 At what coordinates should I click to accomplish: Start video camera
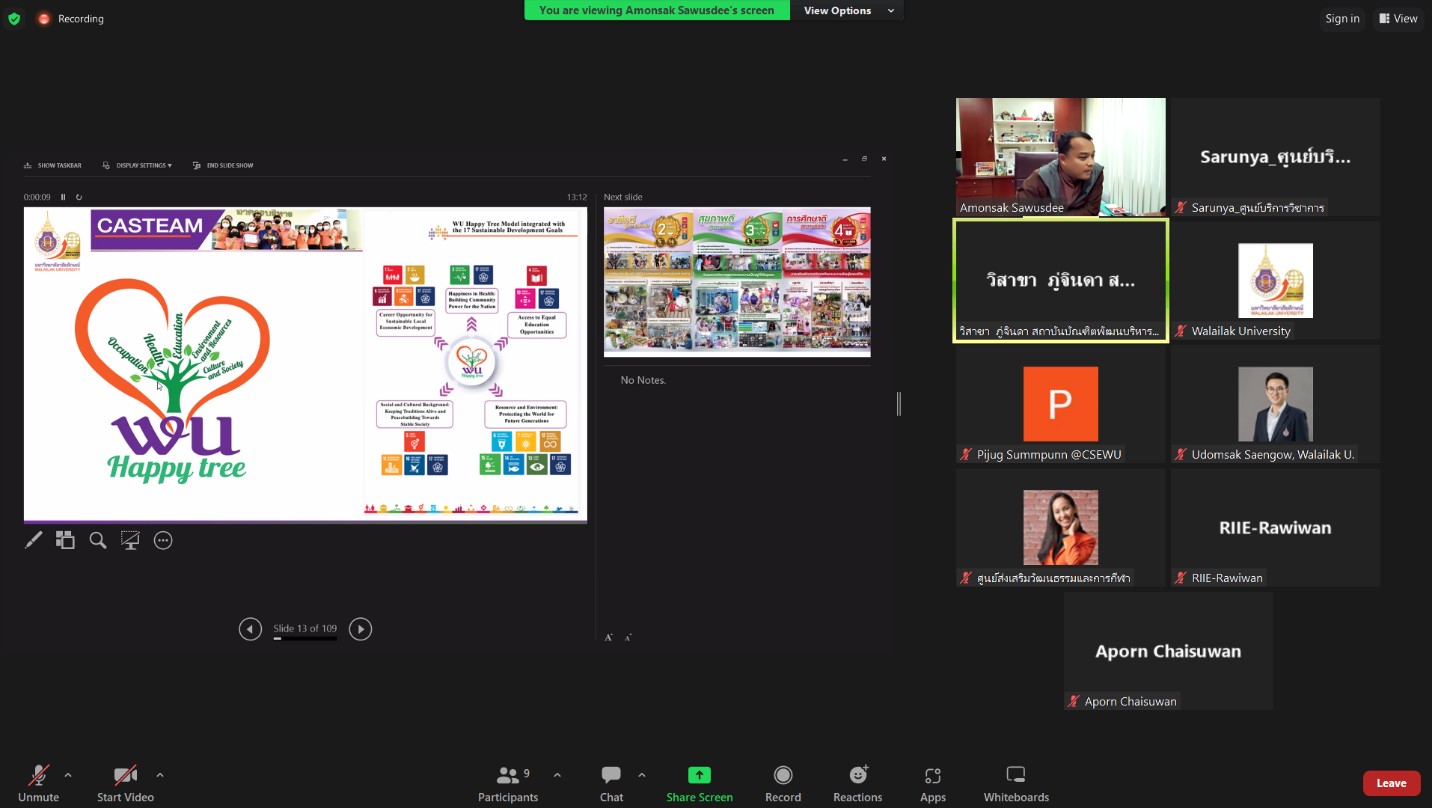125,776
